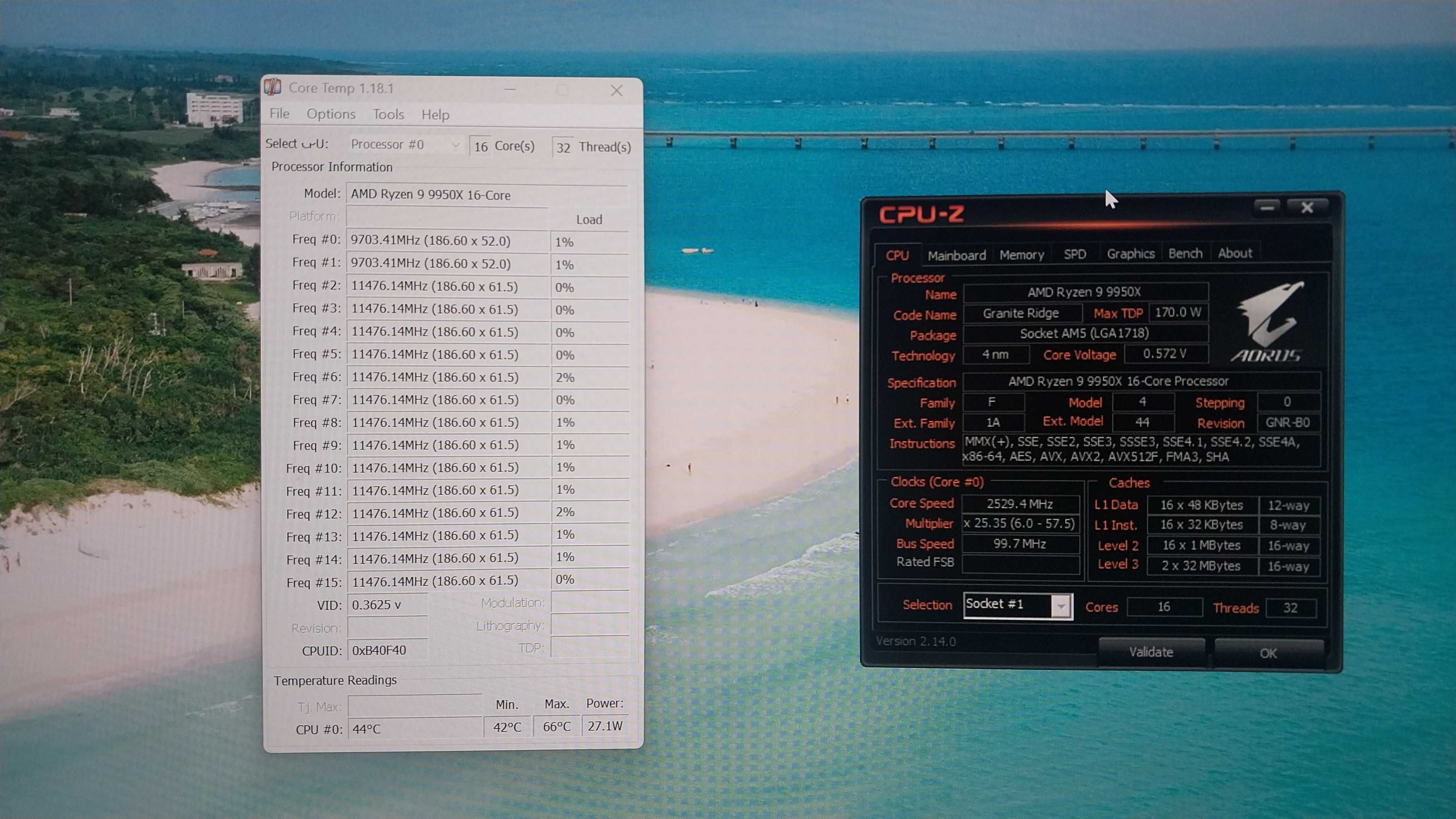The height and width of the screenshot is (819, 1456).
Task: Click the Threads value 32 in CPU-Z
Action: coord(1291,608)
